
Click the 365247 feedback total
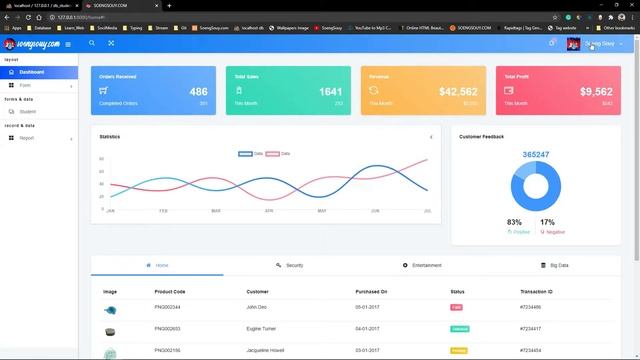point(536,155)
